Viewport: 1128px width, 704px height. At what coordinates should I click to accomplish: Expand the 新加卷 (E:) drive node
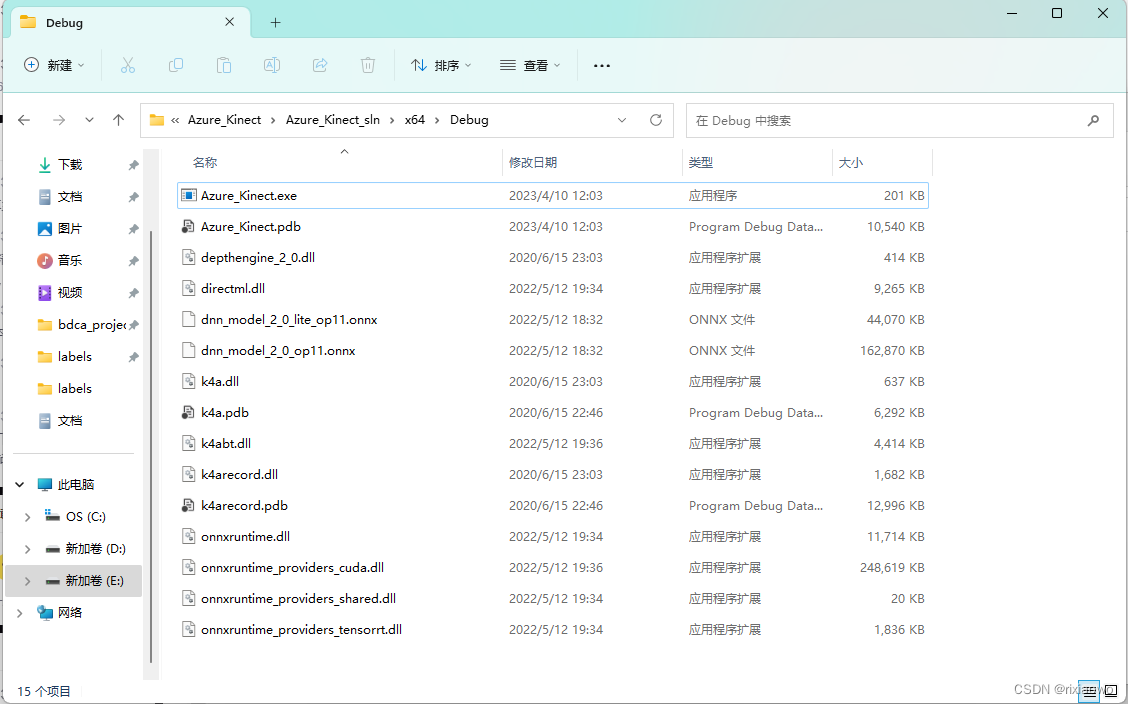click(x=27, y=580)
